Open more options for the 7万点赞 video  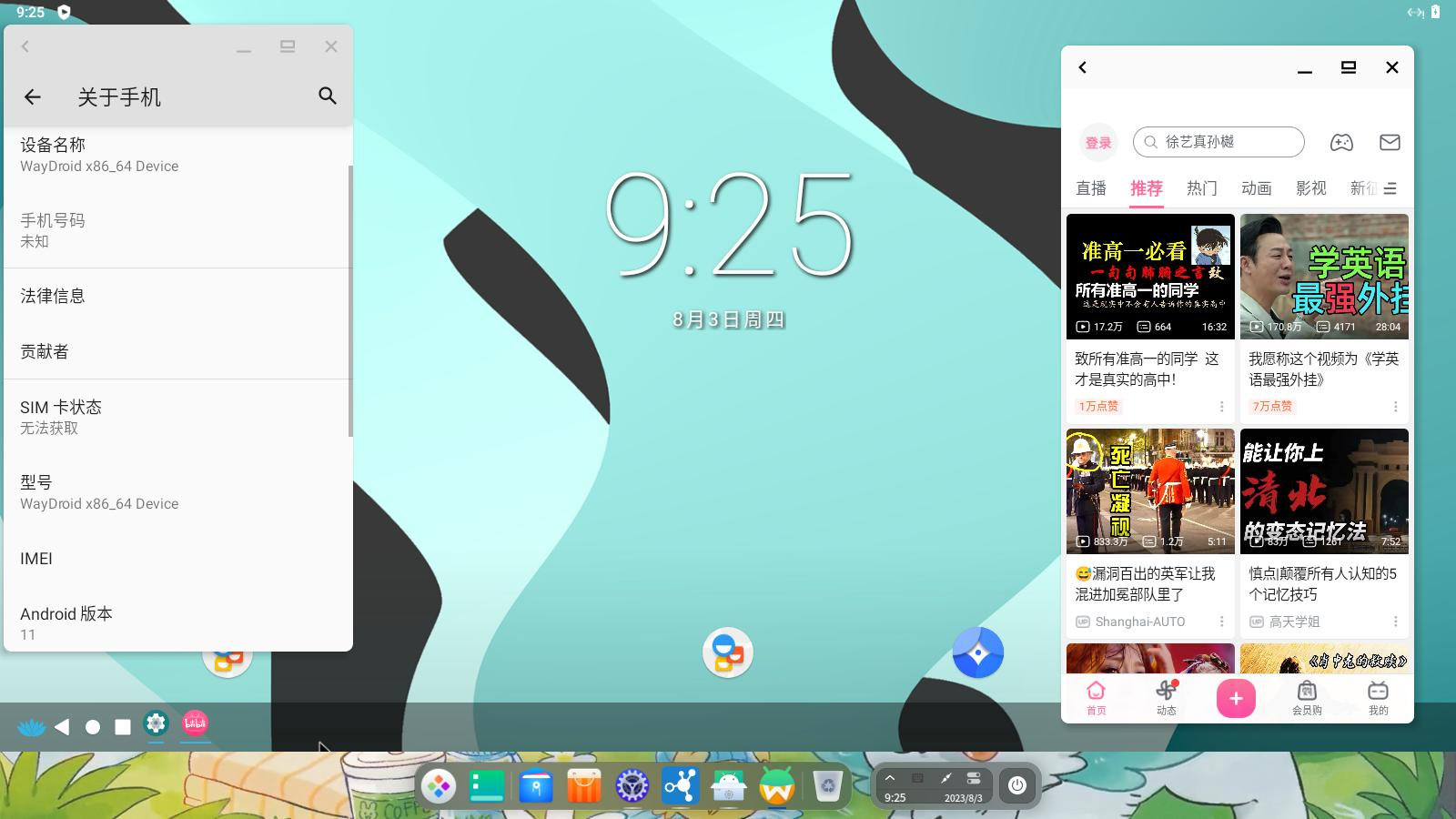click(1396, 407)
